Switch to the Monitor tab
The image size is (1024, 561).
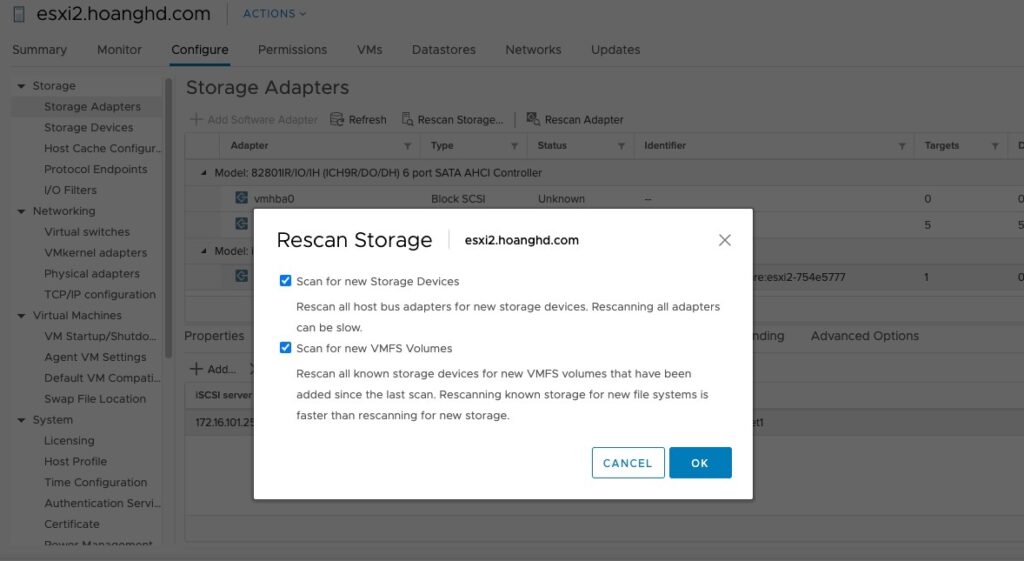[119, 50]
